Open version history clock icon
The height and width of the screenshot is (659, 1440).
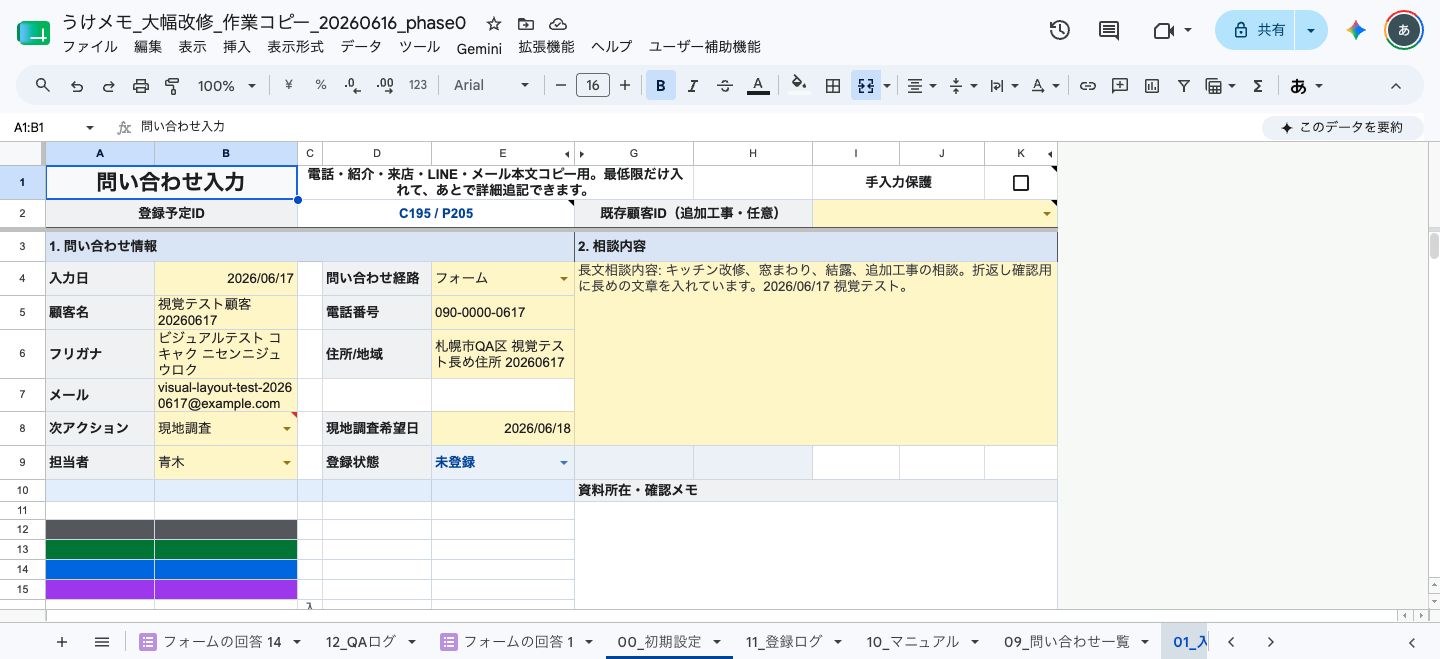click(x=1060, y=30)
